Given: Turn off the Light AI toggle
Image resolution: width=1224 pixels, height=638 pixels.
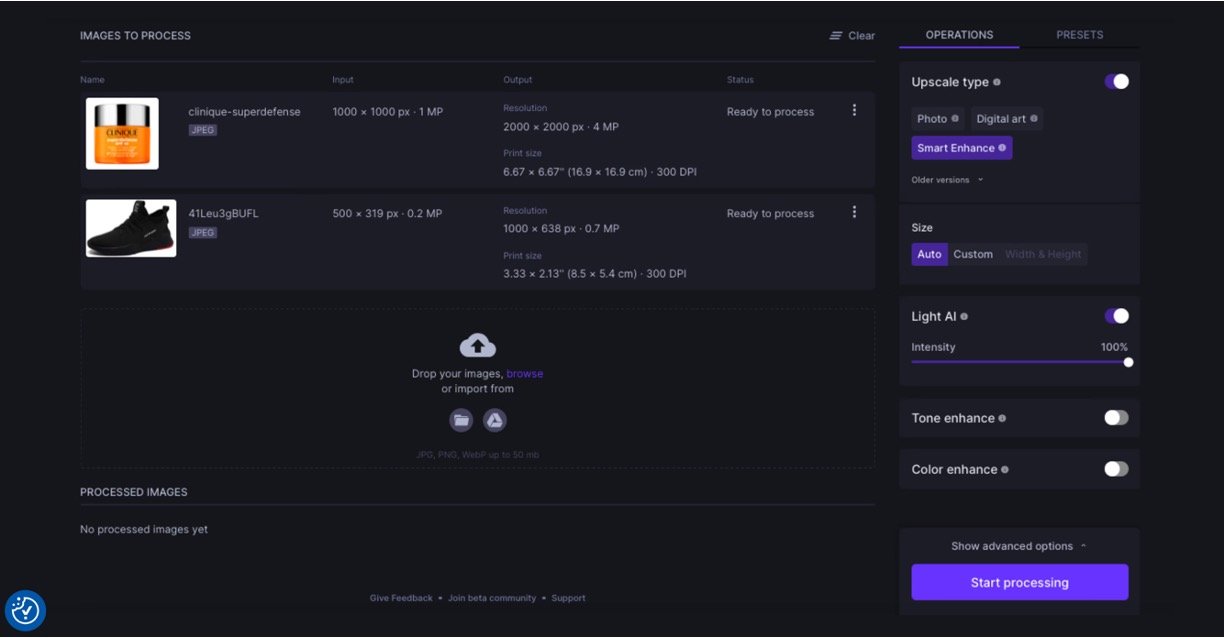Looking at the screenshot, I should (1116, 316).
